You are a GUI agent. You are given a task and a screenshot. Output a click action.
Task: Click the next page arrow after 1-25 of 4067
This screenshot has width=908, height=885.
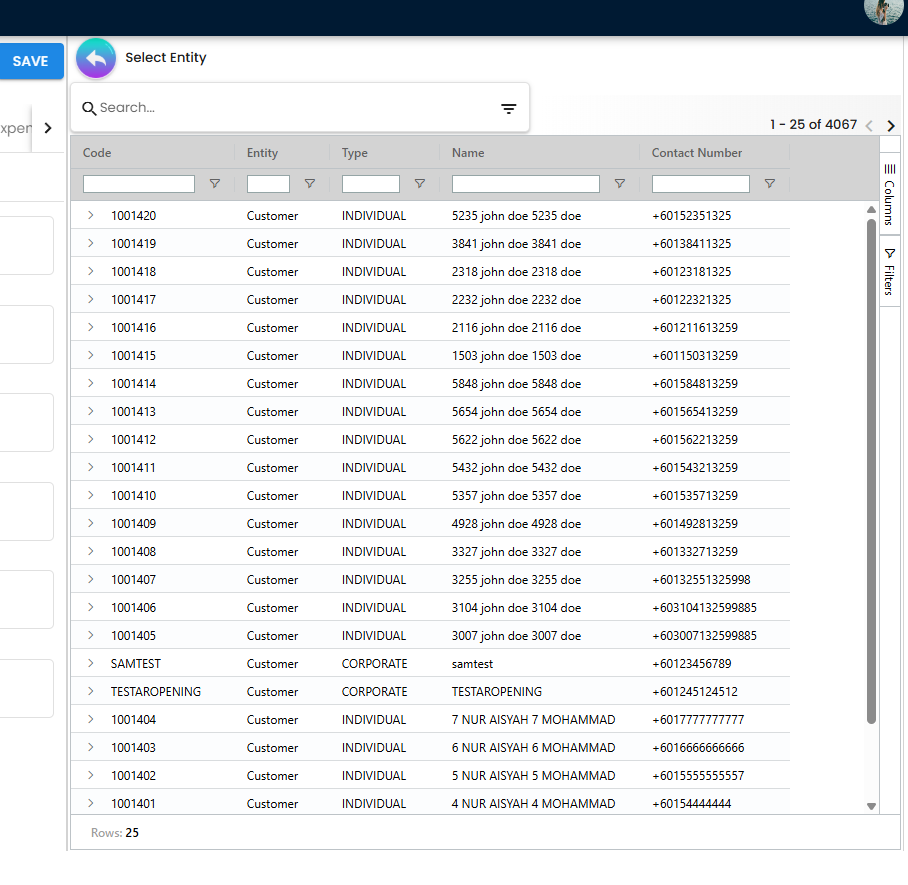pyautogui.click(x=890, y=126)
